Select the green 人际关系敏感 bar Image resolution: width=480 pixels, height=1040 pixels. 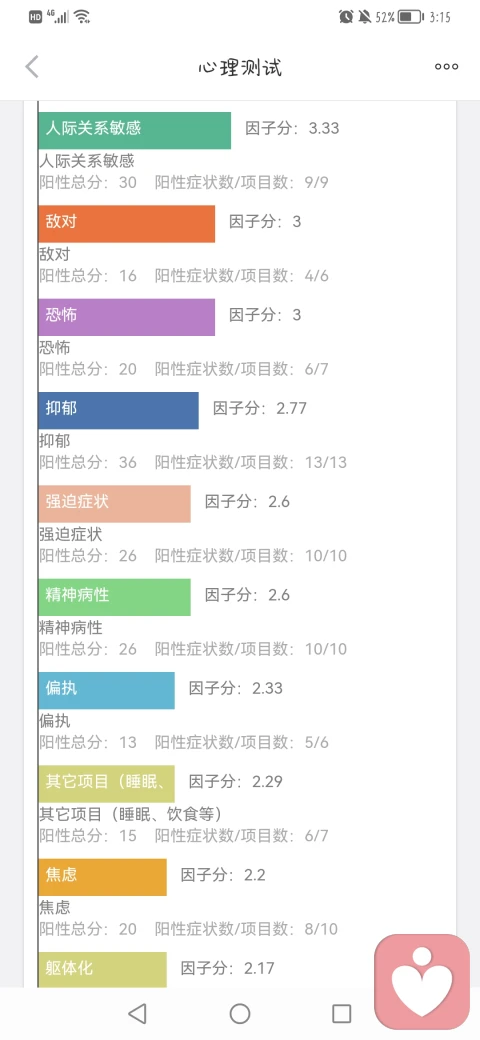(135, 131)
